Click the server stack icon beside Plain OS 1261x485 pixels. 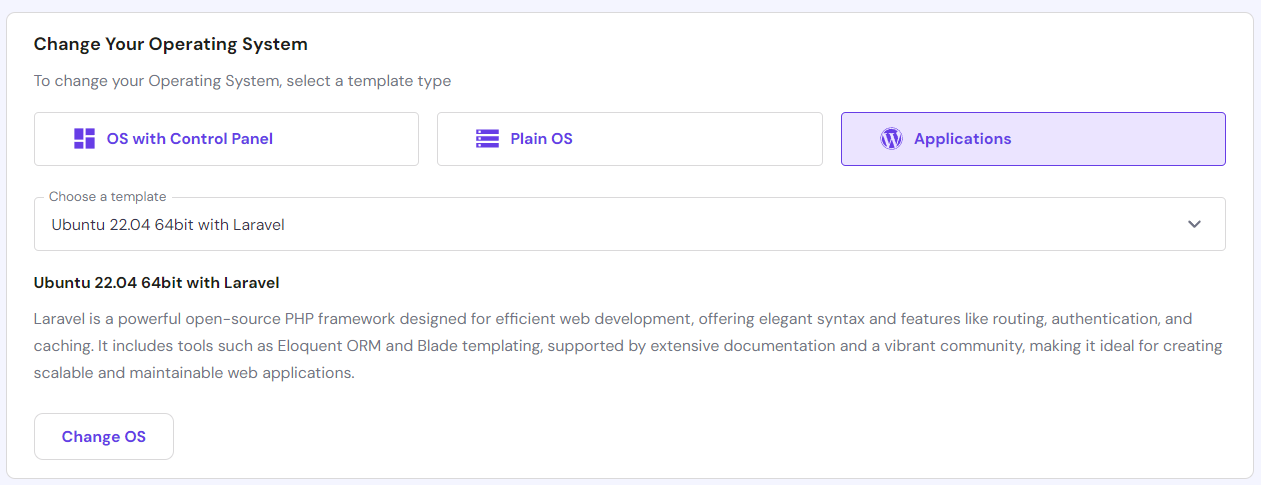coord(487,139)
